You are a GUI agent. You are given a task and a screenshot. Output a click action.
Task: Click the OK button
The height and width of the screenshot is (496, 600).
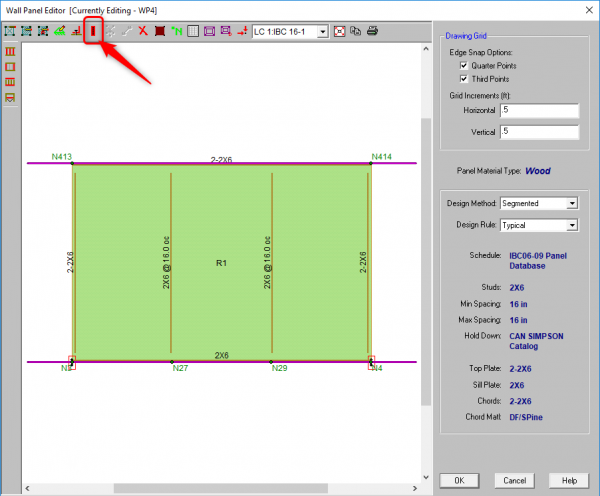coord(459,481)
